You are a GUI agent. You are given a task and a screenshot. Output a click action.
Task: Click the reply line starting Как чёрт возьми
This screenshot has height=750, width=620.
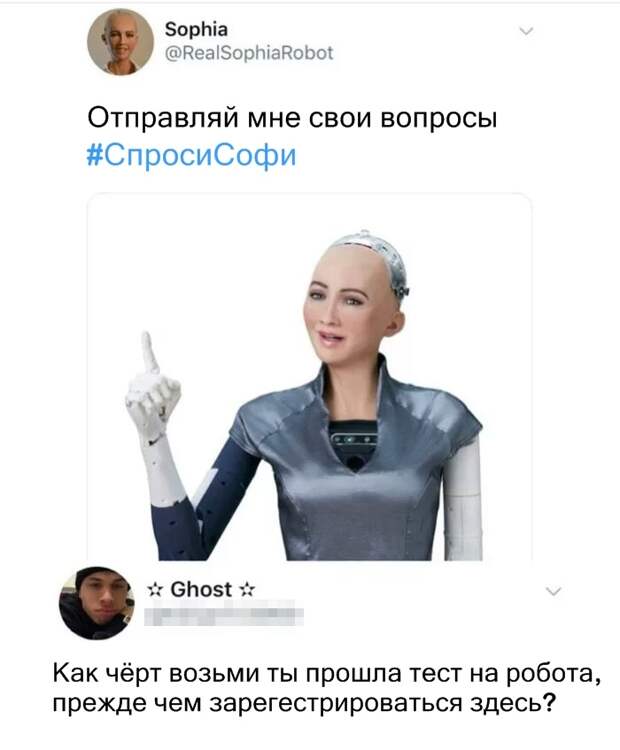coord(326,674)
